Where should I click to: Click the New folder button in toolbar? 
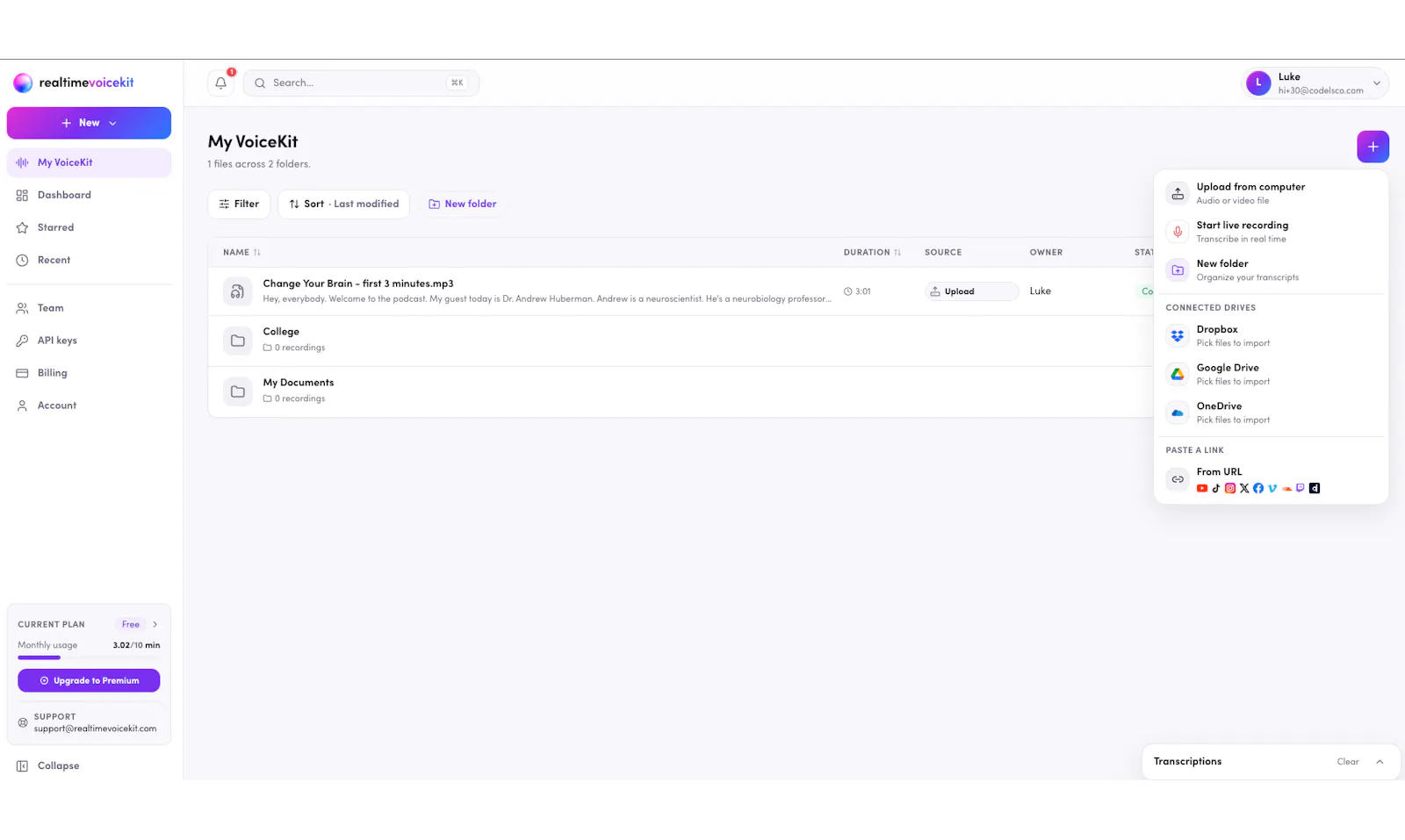coord(462,204)
